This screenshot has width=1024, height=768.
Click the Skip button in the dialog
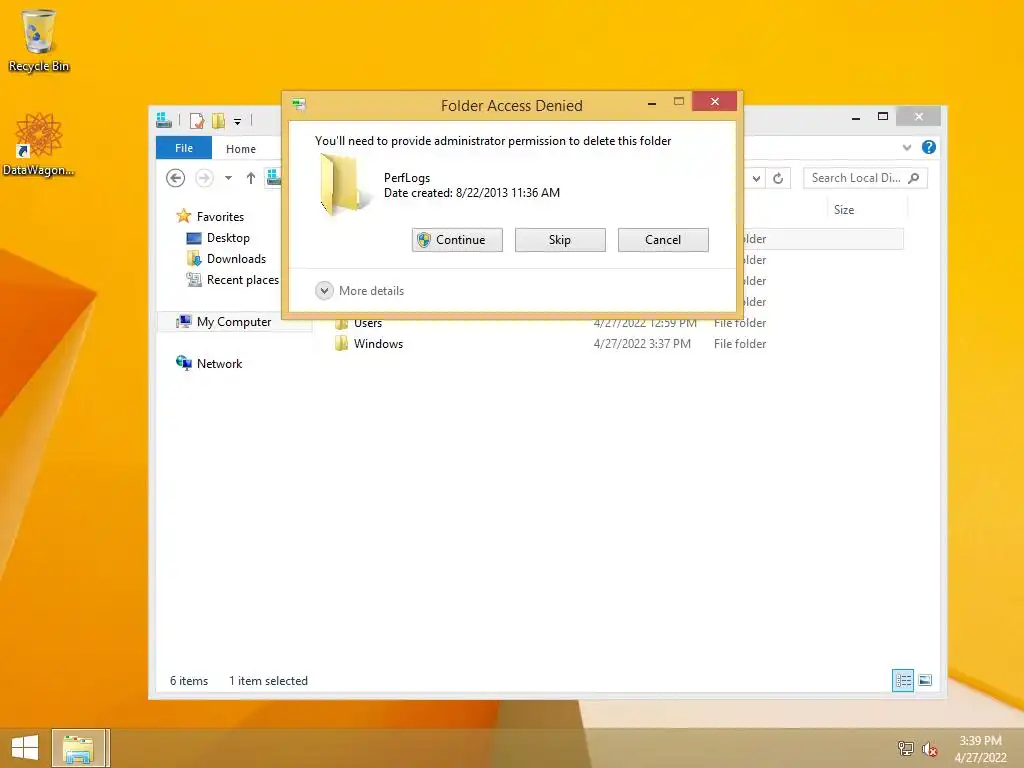tap(560, 240)
